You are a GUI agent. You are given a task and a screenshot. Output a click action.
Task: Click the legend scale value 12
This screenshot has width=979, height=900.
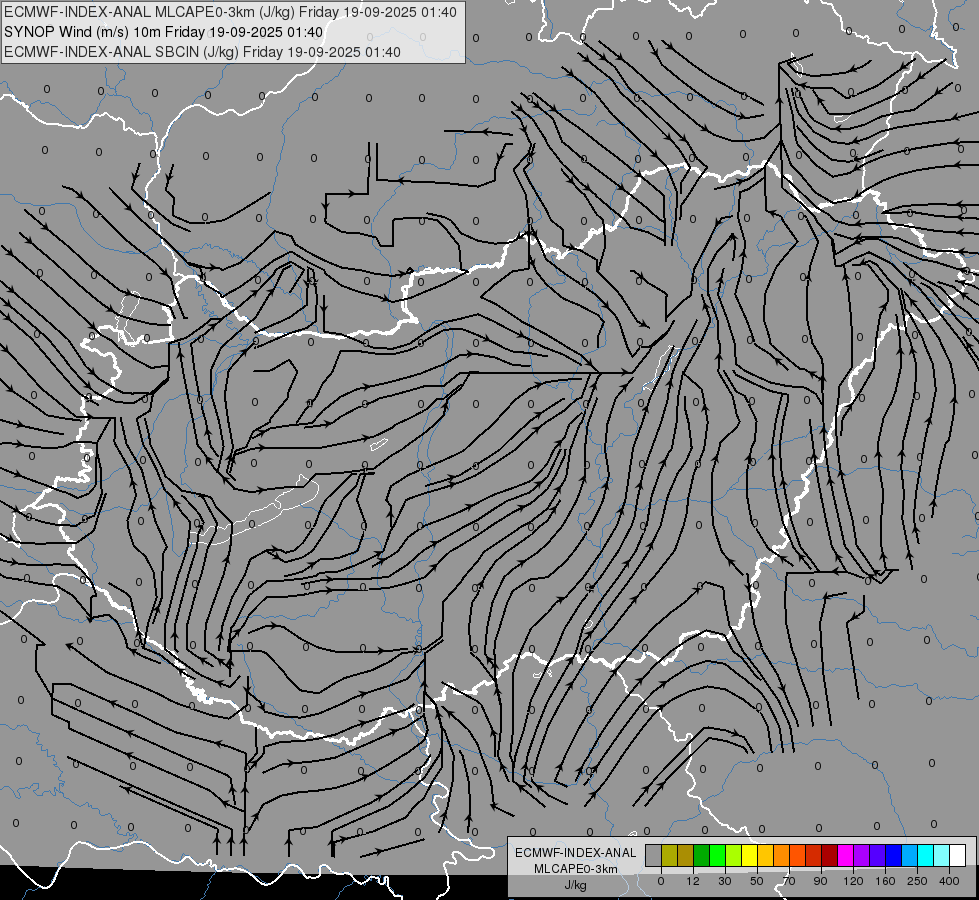click(x=693, y=881)
